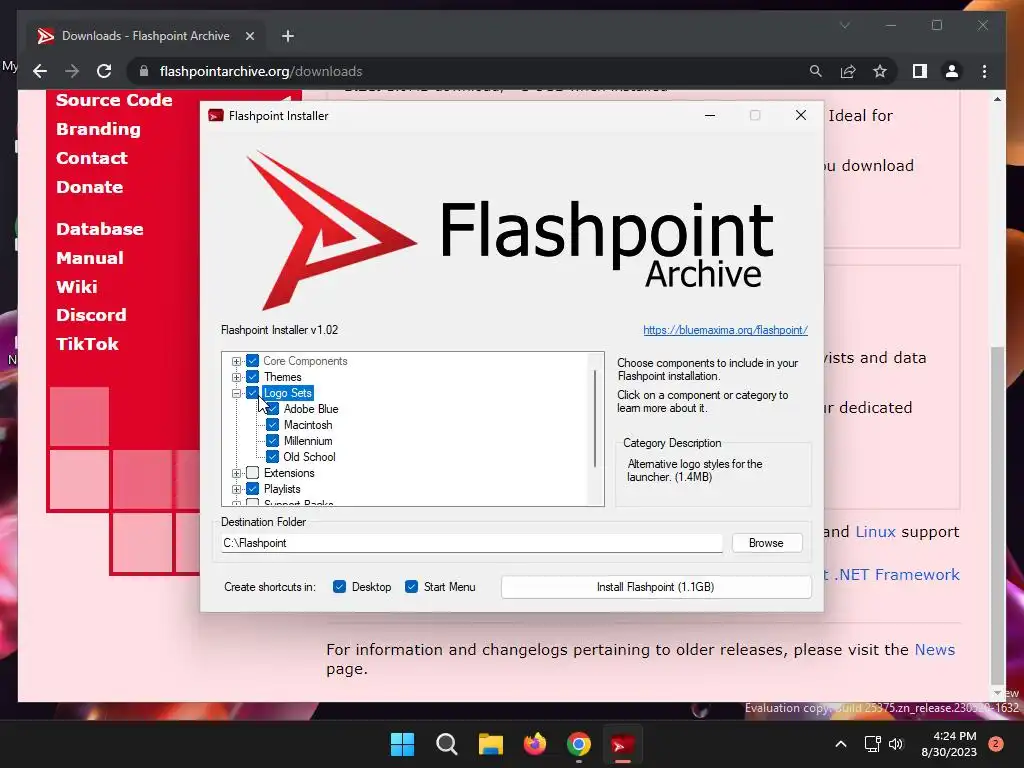This screenshot has width=1024, height=768.
Task: Click the browser address bar URL
Action: [x=261, y=71]
